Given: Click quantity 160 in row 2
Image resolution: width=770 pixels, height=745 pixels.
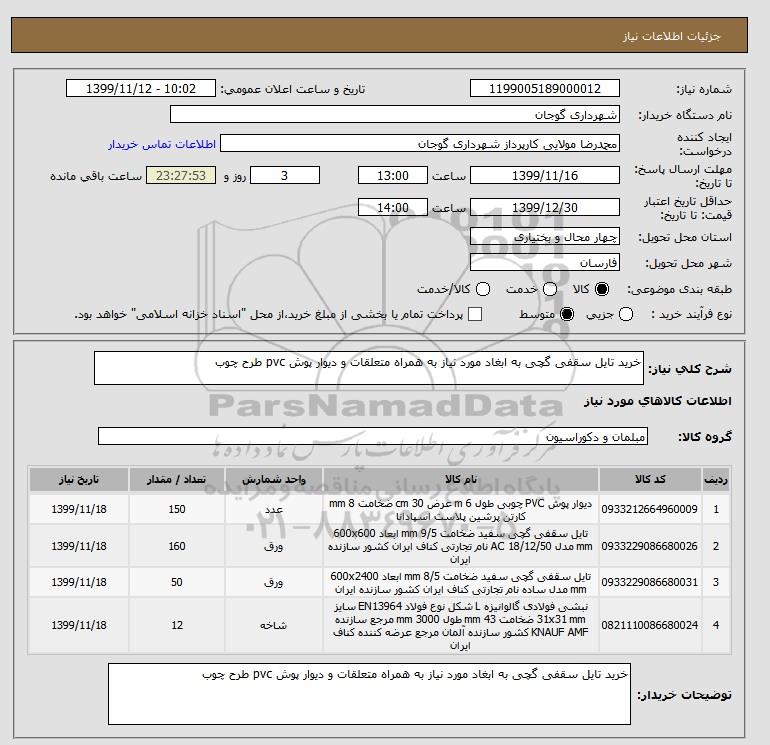Looking at the screenshot, I should click(x=177, y=546).
